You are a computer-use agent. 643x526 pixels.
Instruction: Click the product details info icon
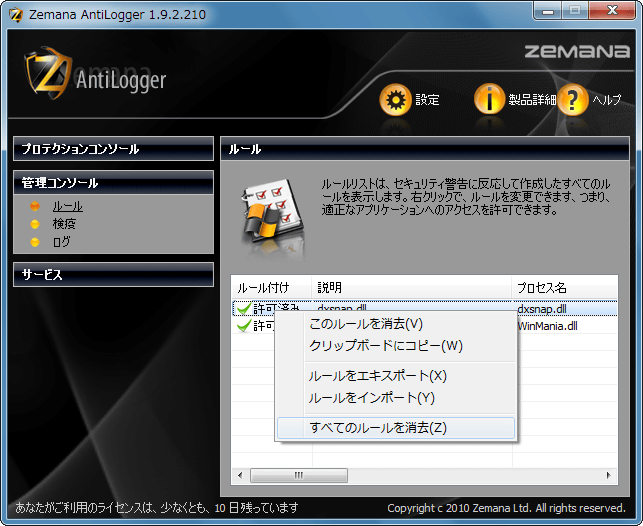489,99
